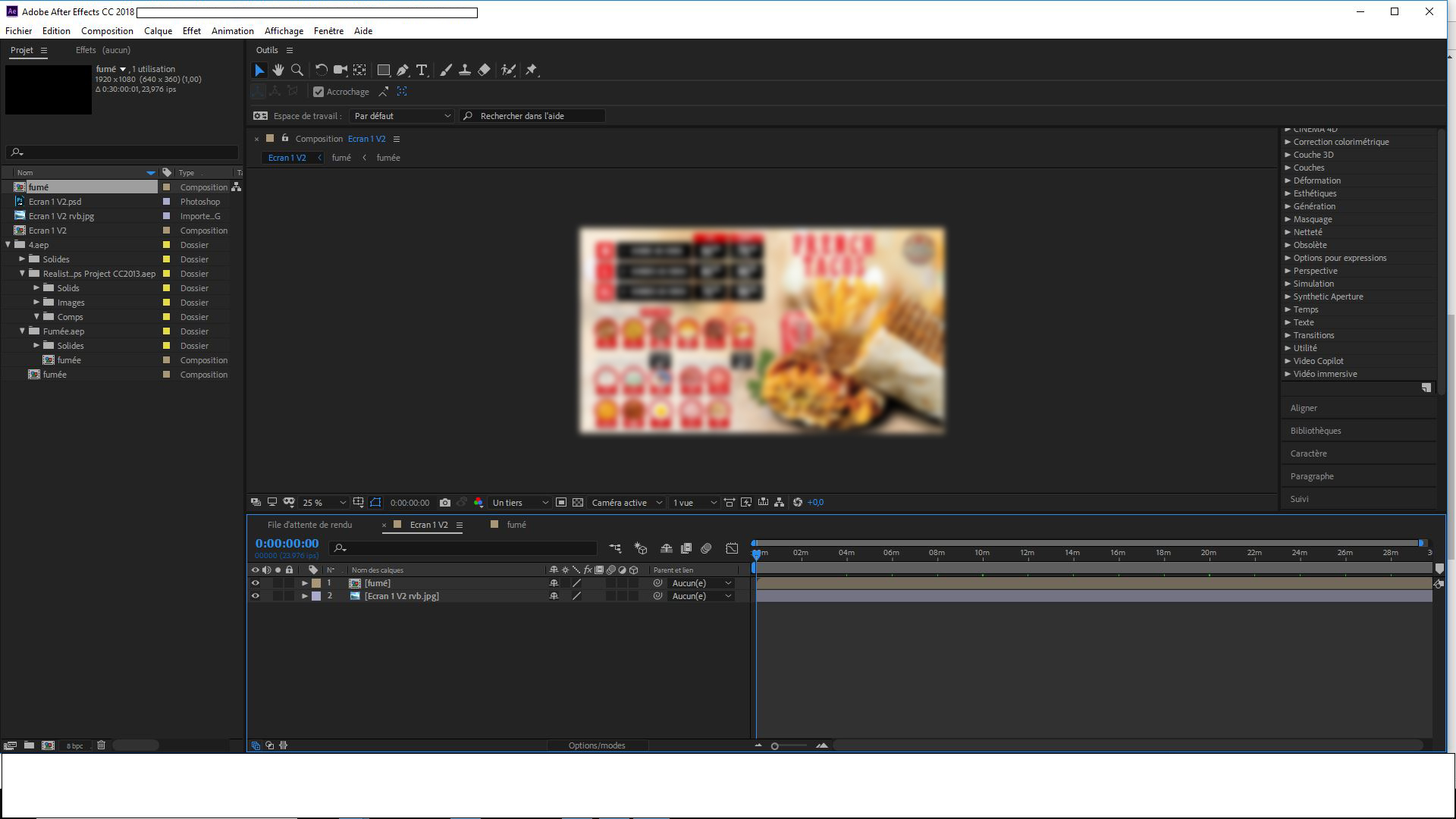Select the Hand tool
This screenshot has width=1456, height=819.
[278, 70]
